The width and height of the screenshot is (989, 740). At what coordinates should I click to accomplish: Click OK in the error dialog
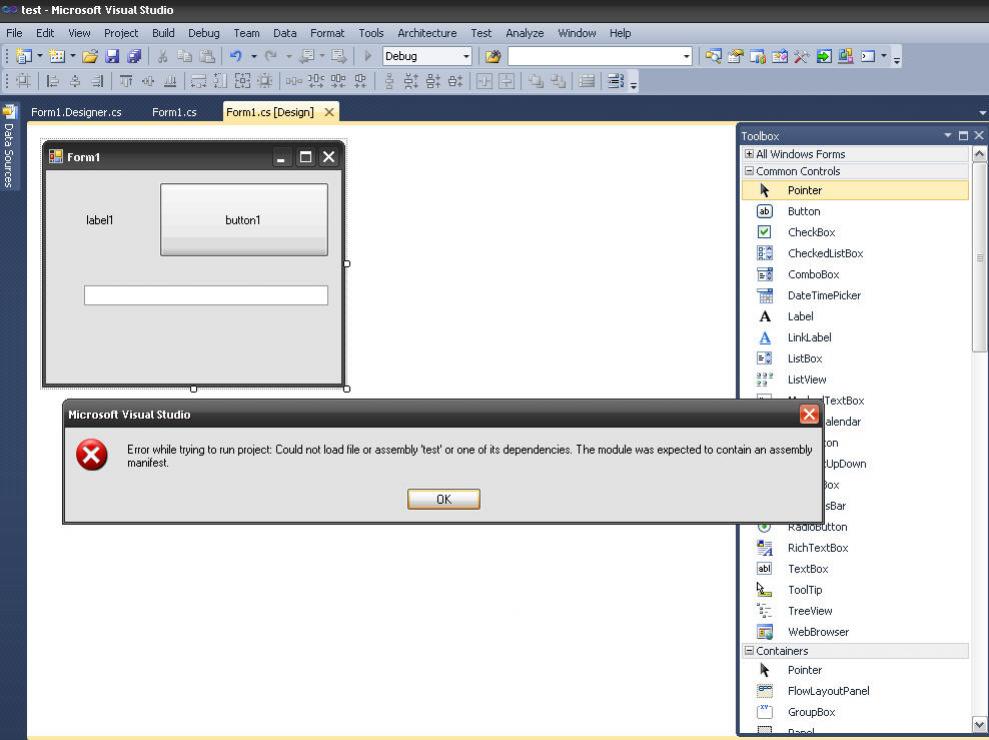[x=443, y=499]
